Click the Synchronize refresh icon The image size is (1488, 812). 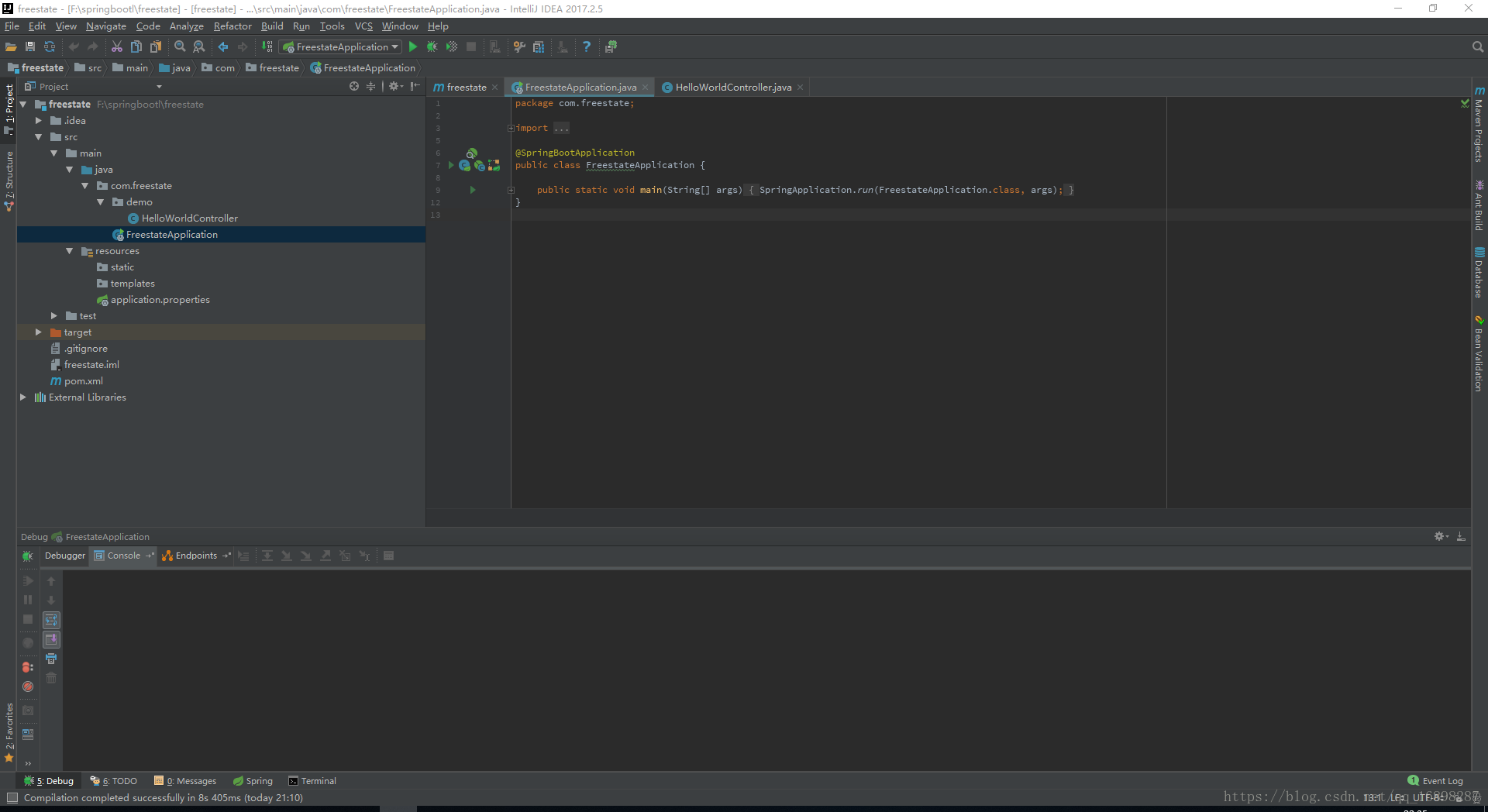[x=50, y=47]
